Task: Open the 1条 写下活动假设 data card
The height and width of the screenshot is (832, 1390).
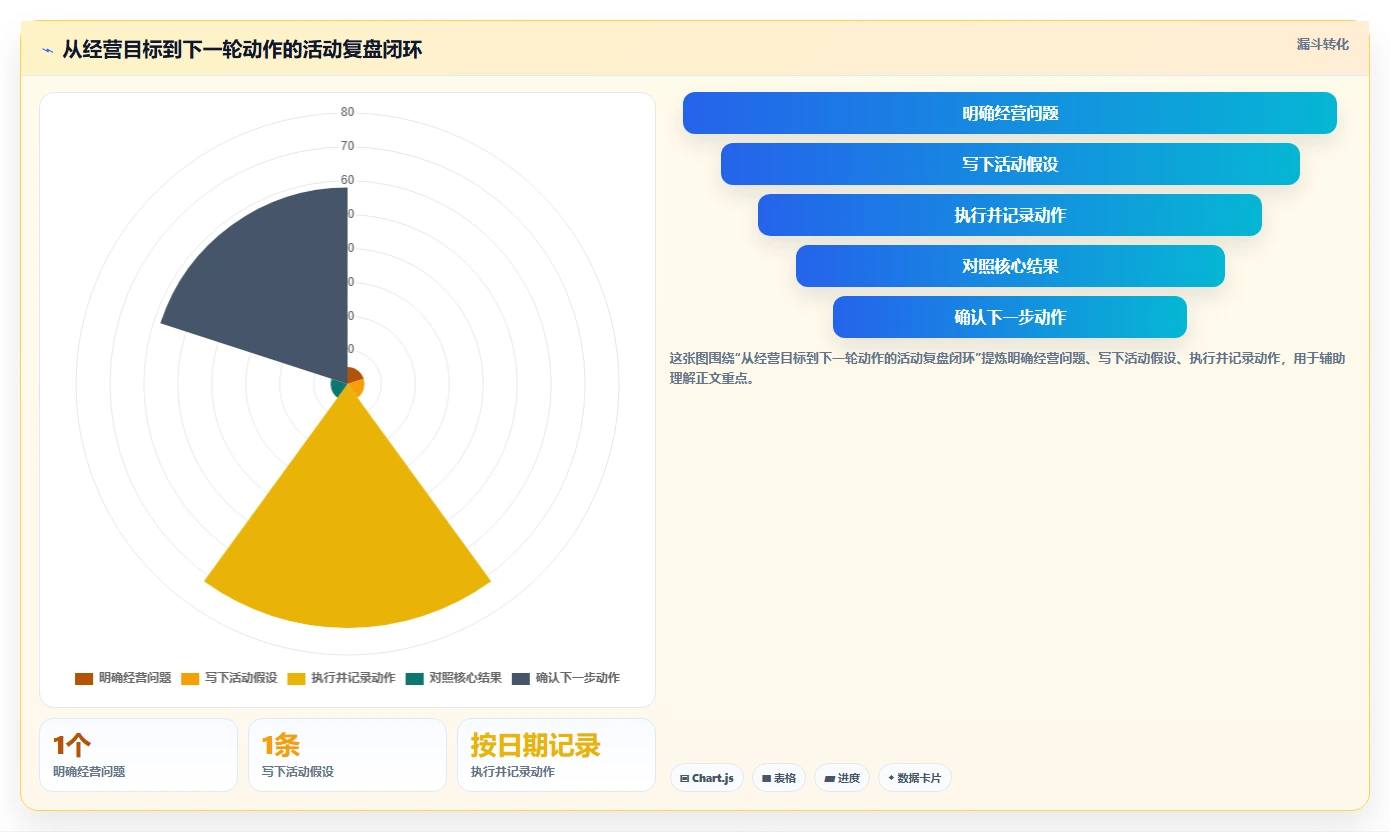Action: [x=347, y=755]
